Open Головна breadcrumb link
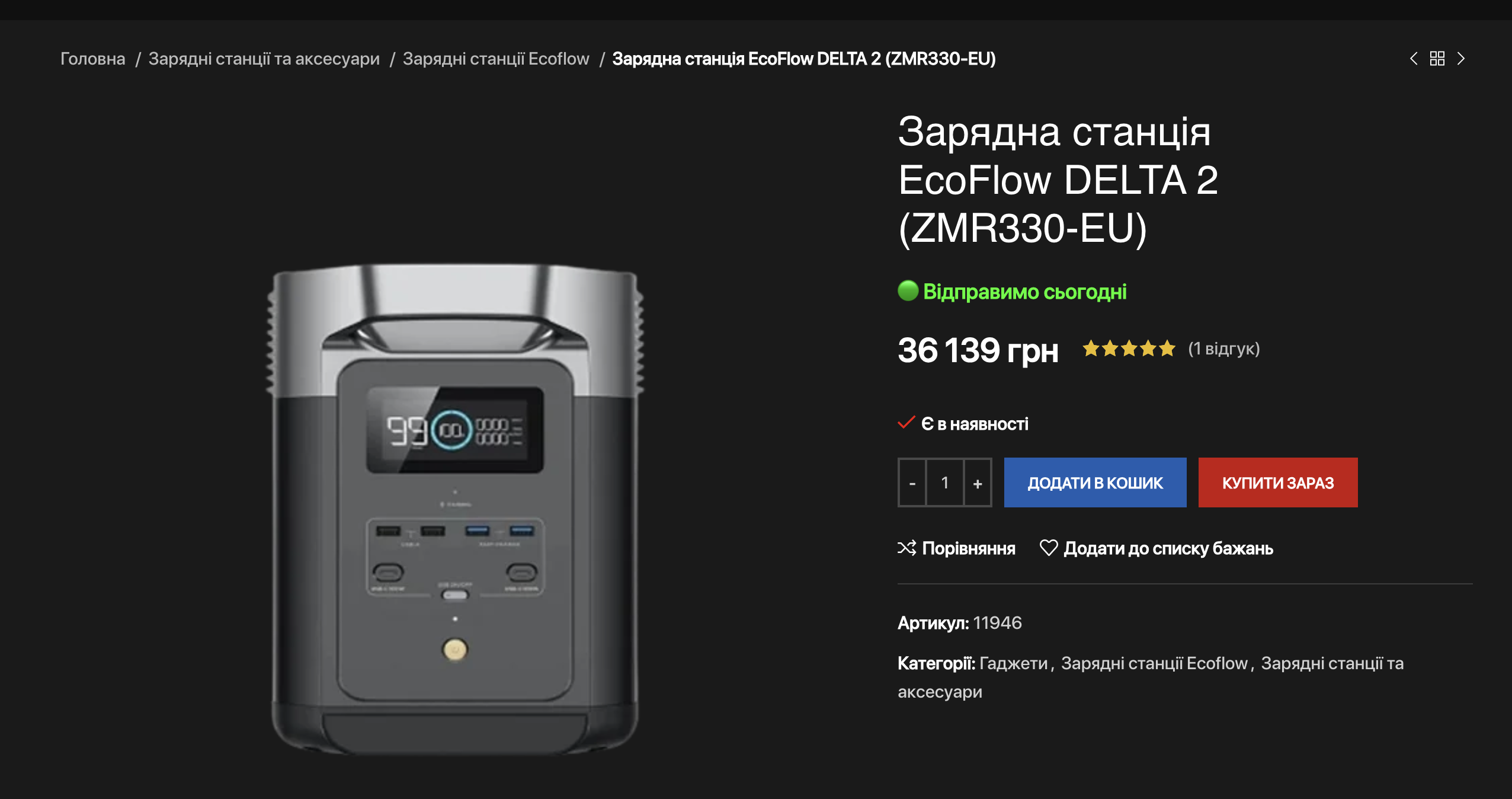Screen dimensions: 1512x799 pos(93,59)
